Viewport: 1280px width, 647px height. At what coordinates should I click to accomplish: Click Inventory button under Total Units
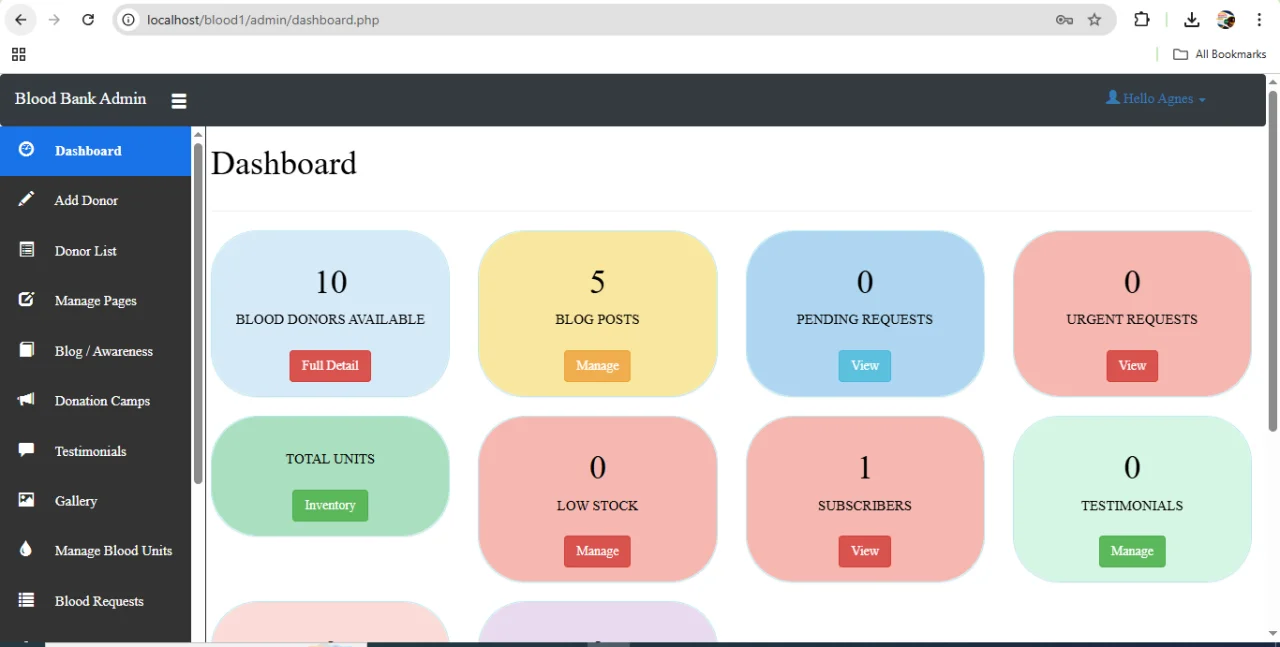pyautogui.click(x=330, y=505)
